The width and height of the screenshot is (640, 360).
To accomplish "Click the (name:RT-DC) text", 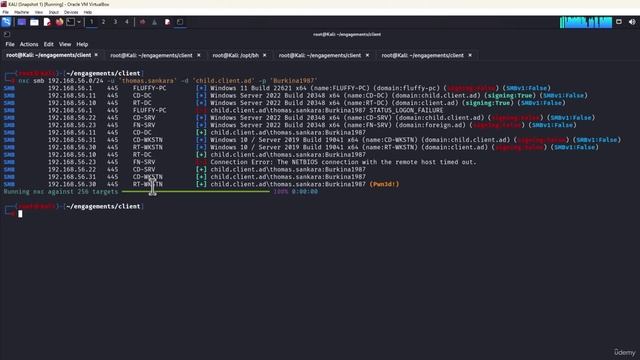I will [365, 103].
